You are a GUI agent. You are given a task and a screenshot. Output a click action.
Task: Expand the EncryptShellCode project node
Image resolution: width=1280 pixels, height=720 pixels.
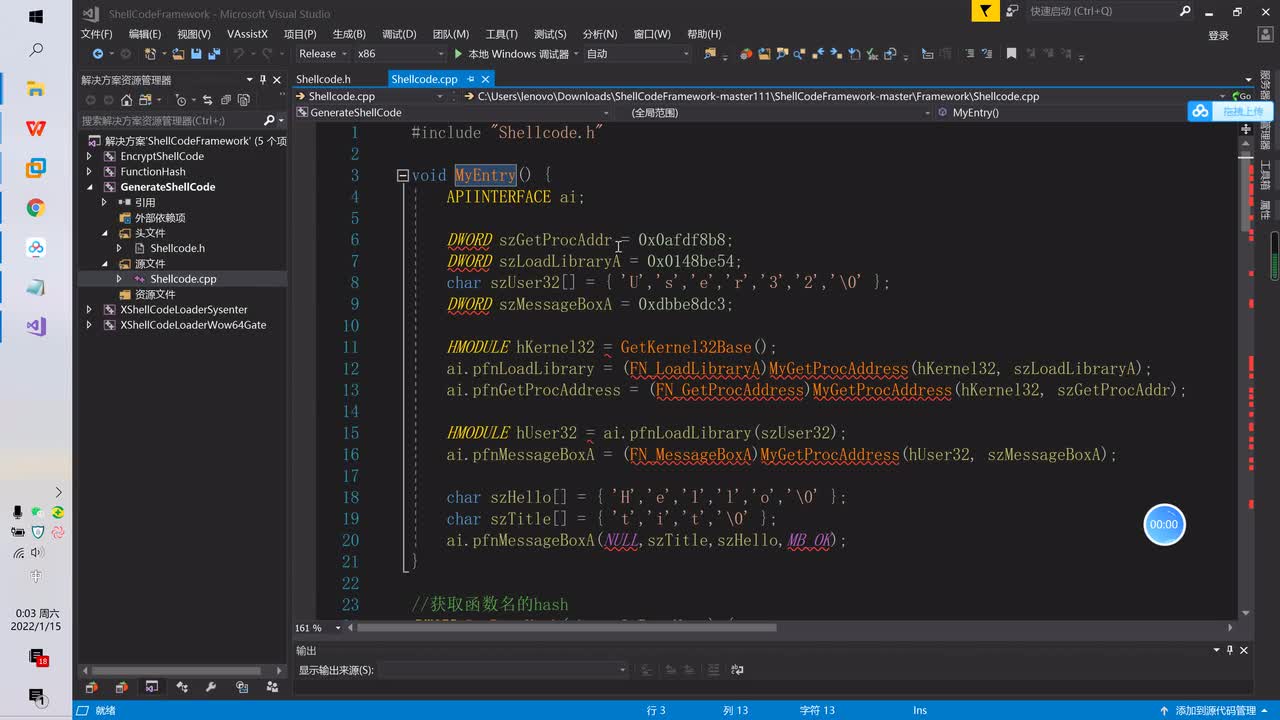(x=89, y=157)
